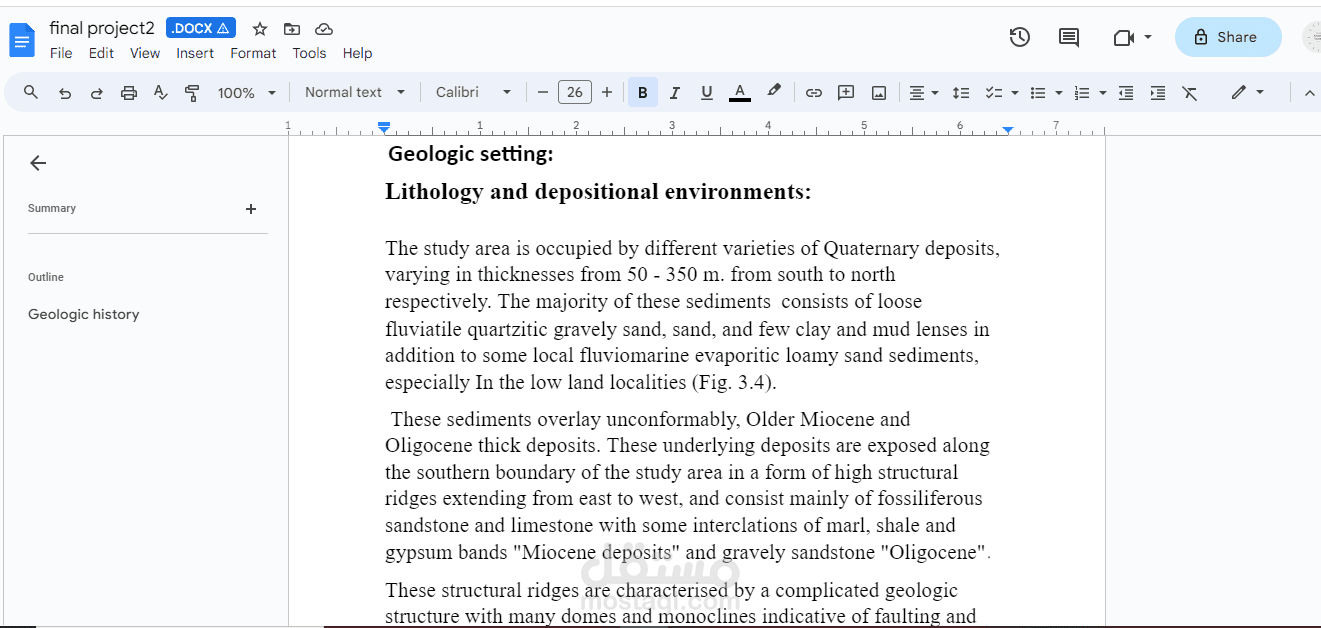Run spelling and grammar check
Image resolution: width=1321 pixels, height=628 pixels.
[160, 93]
